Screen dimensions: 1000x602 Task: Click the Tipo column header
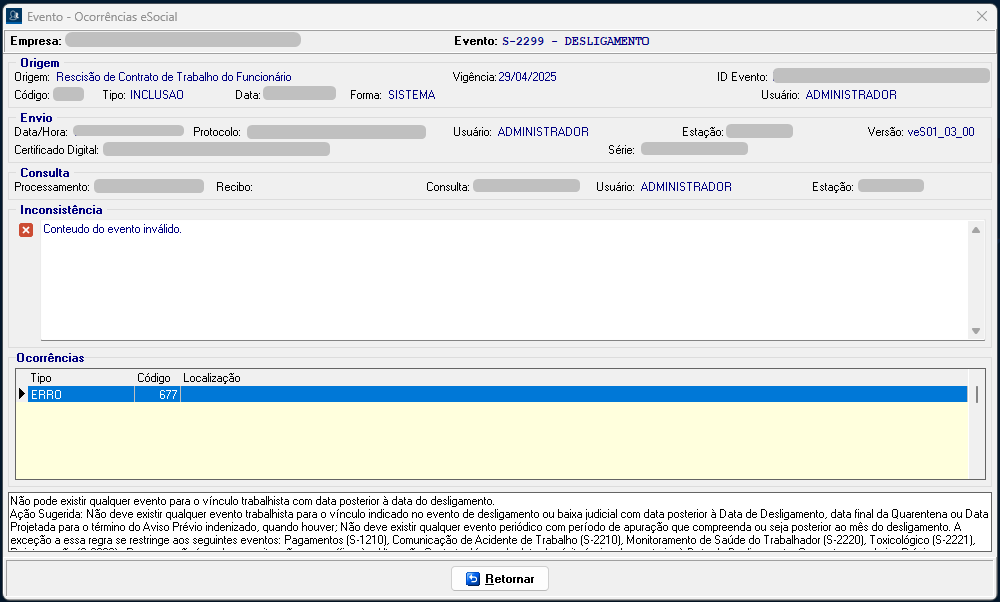pyautogui.click(x=41, y=378)
